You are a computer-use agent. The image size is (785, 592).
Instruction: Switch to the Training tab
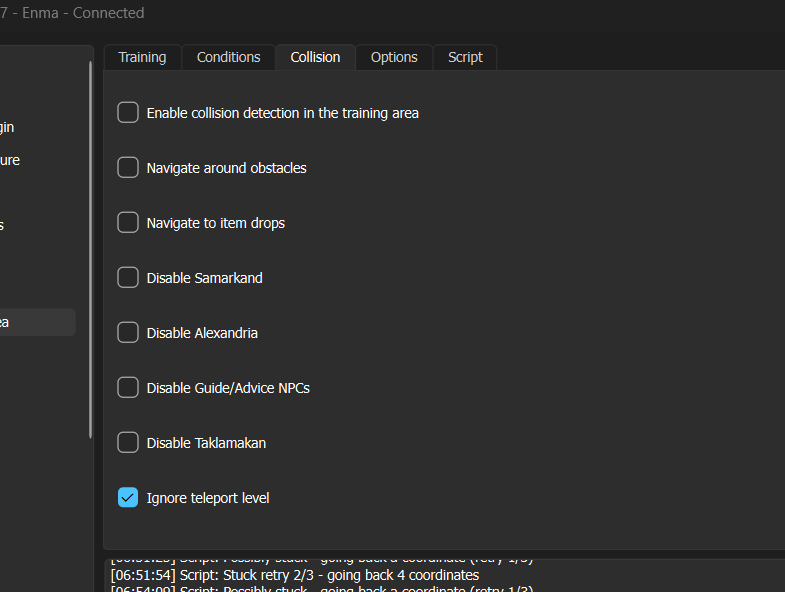click(142, 57)
